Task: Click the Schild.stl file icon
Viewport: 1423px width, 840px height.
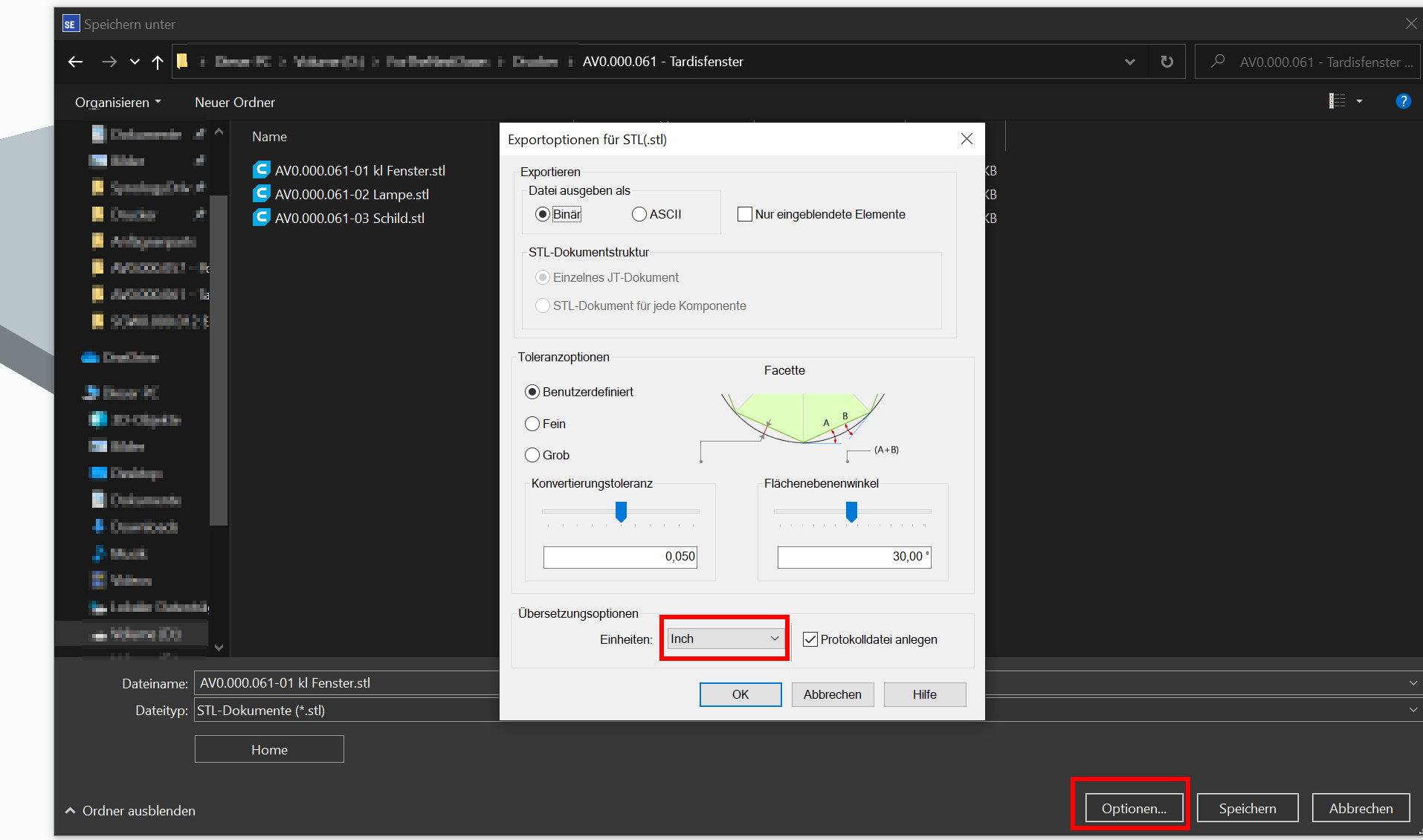Action: point(261,218)
